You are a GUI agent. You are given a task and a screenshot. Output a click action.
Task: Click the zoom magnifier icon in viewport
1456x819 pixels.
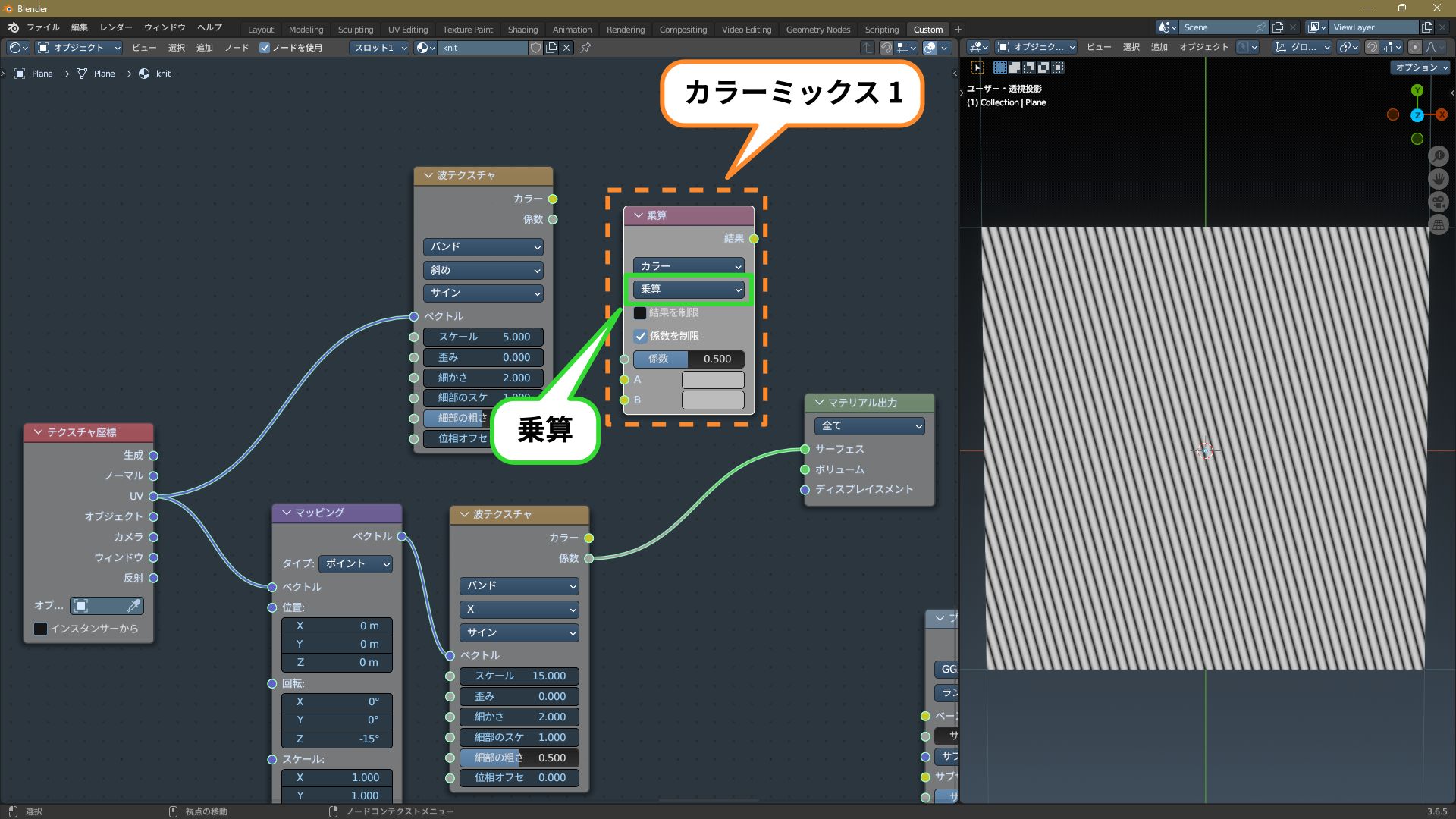tap(1439, 157)
